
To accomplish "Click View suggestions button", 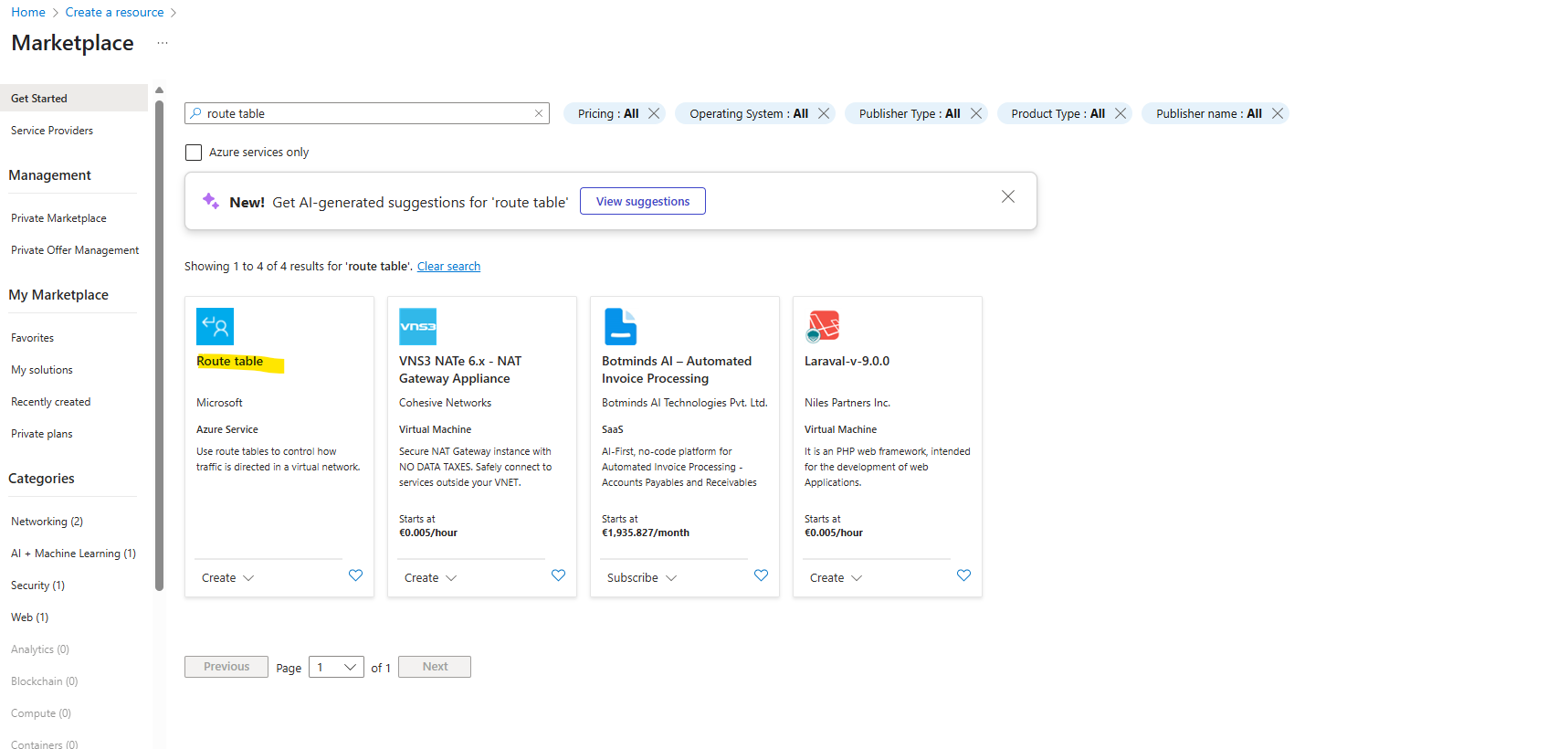I will click(x=643, y=201).
